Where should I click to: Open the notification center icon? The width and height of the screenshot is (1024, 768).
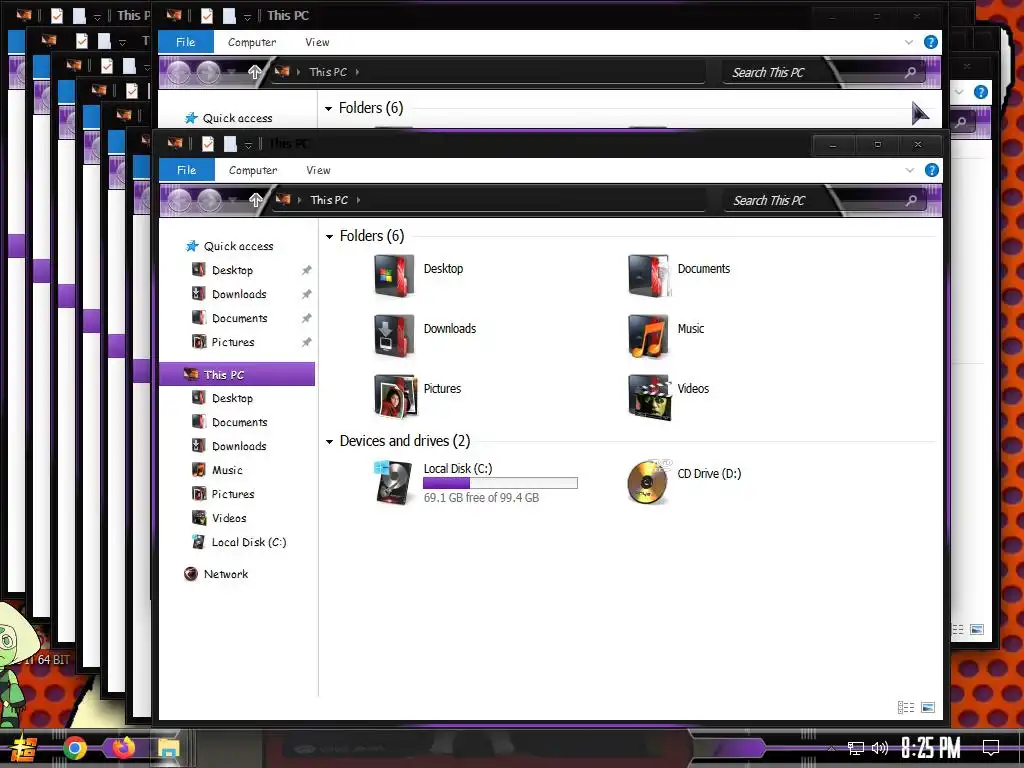pyautogui.click(x=991, y=748)
